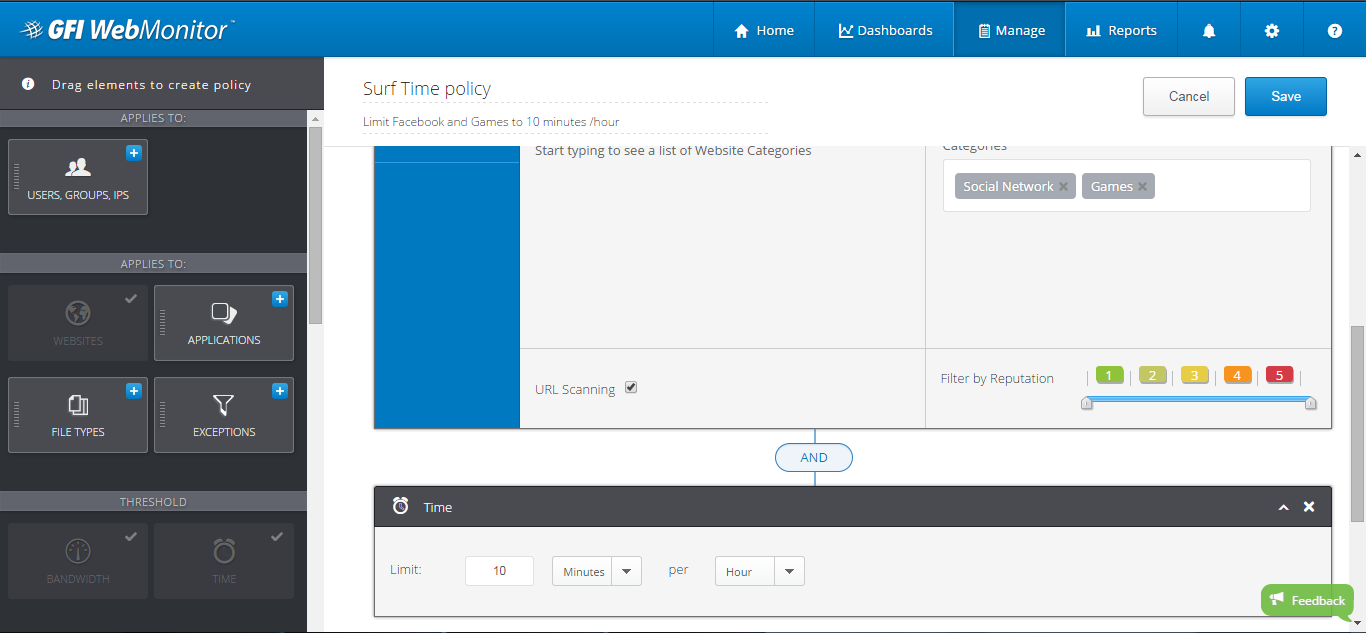Collapse the Time panel with chevron
This screenshot has height=633, width=1366.
pyautogui.click(x=1283, y=508)
